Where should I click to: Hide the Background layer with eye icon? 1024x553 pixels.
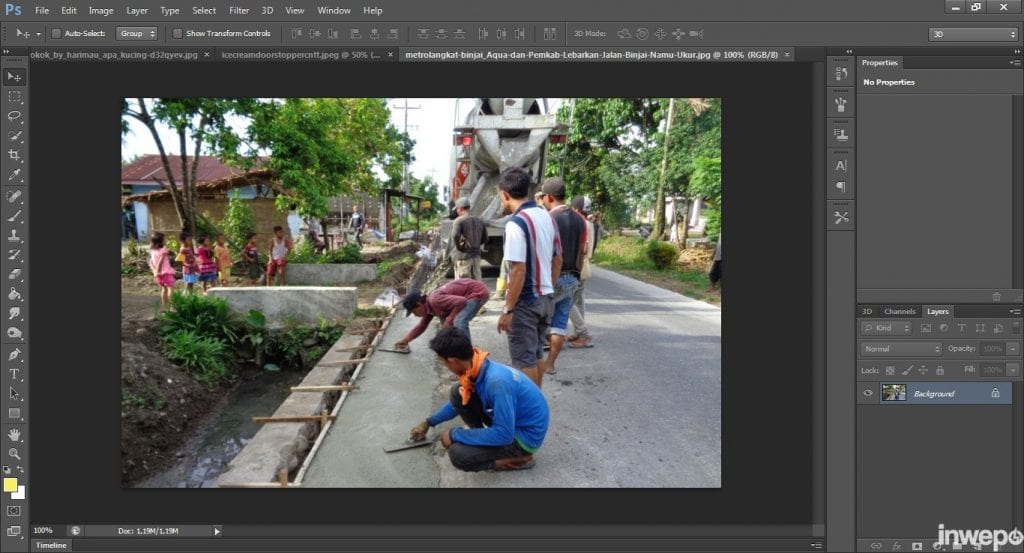click(x=868, y=393)
